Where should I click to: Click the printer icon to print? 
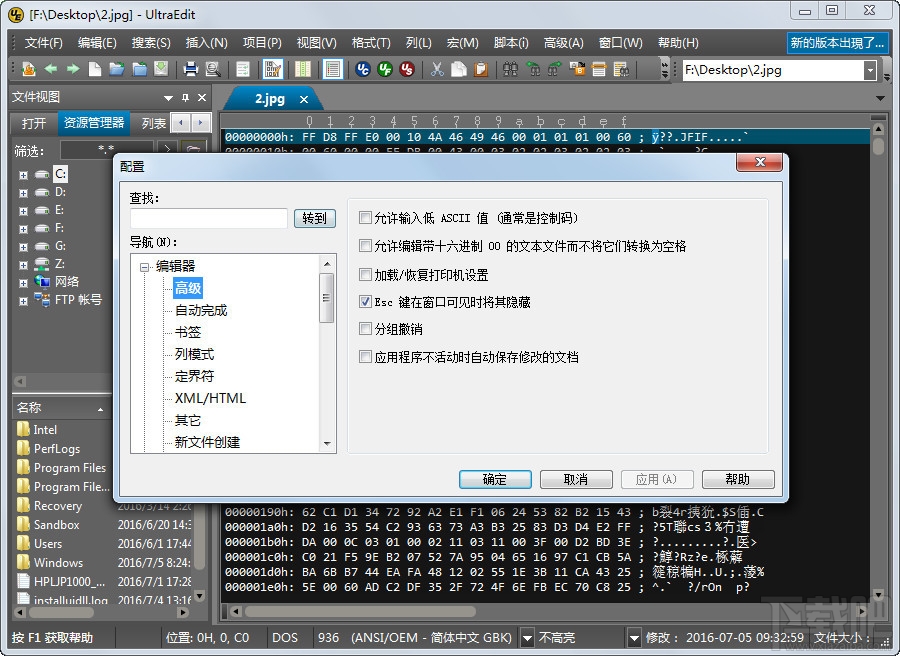[x=191, y=69]
